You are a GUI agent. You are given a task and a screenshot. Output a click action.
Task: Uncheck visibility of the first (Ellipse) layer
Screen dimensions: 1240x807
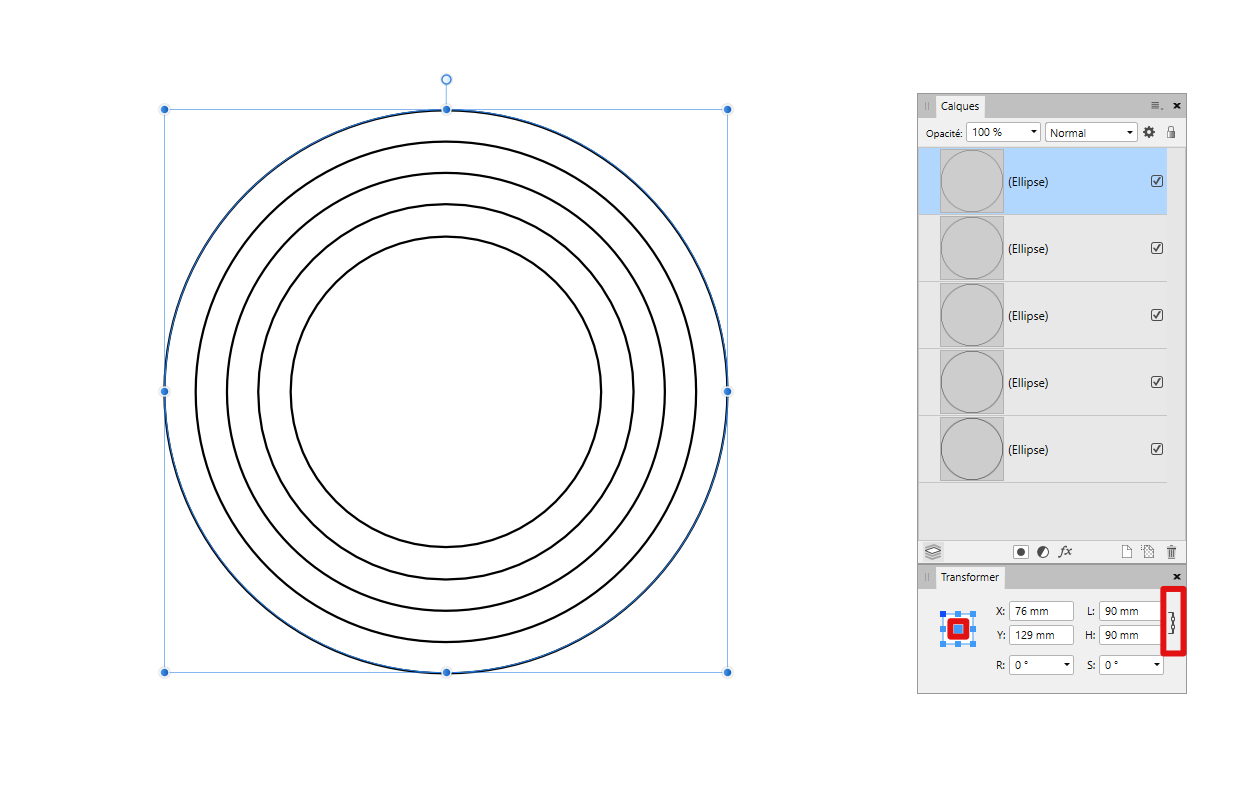click(x=1157, y=181)
